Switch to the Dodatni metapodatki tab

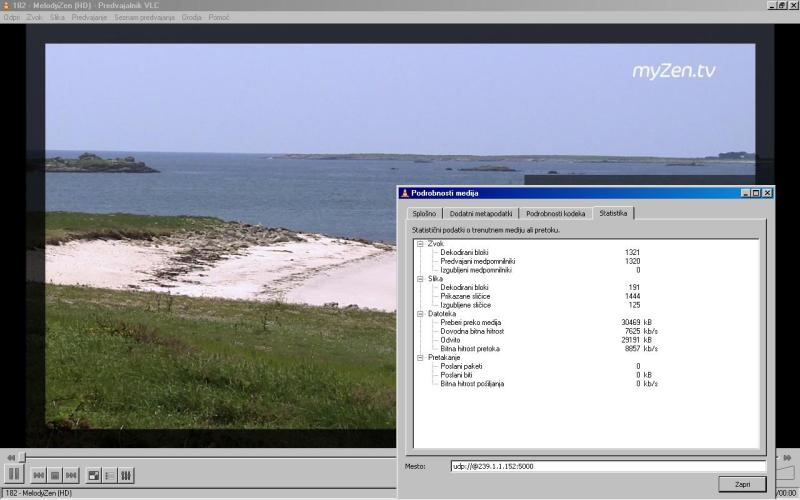pos(480,213)
